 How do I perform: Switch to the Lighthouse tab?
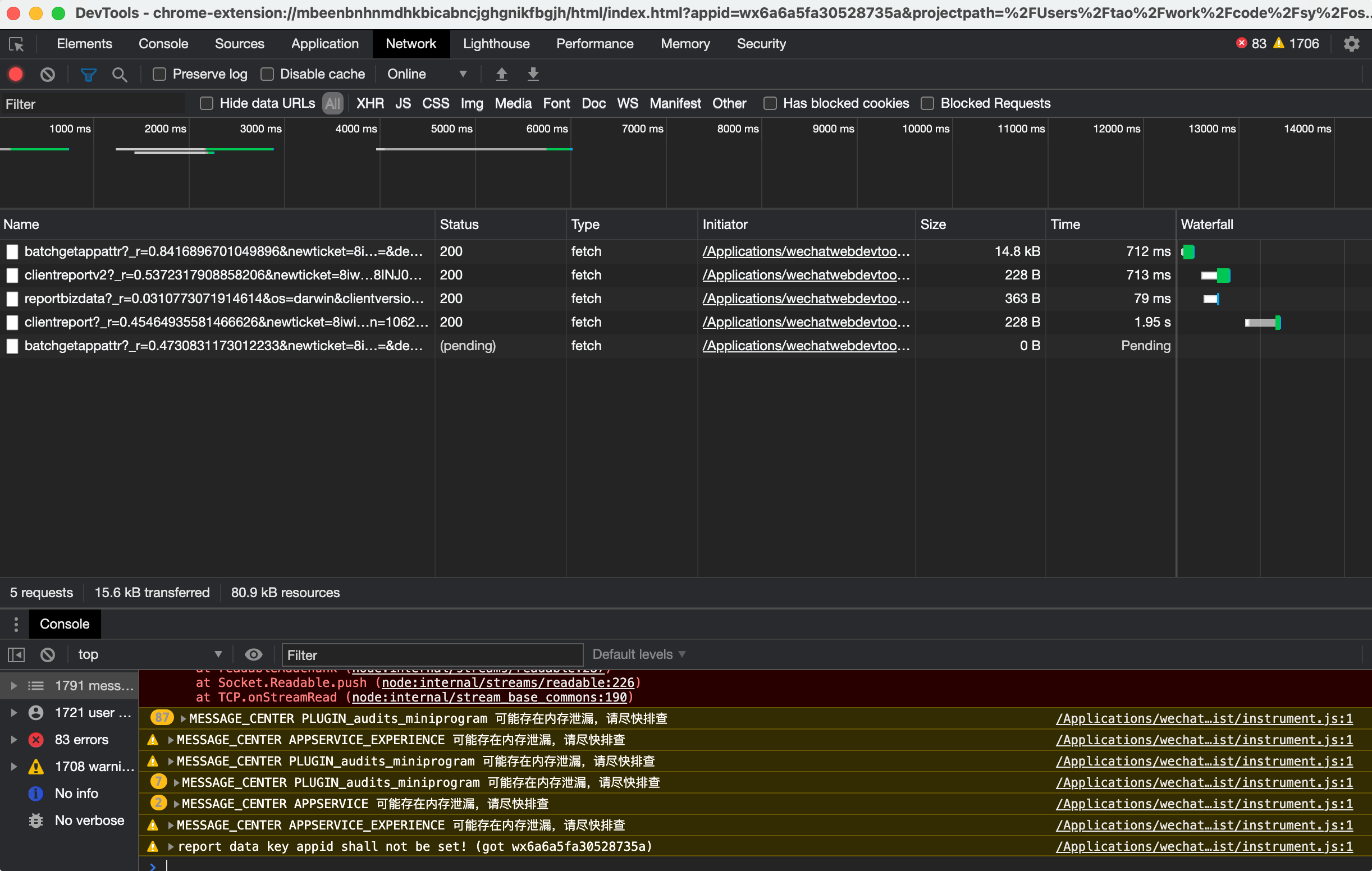496,44
